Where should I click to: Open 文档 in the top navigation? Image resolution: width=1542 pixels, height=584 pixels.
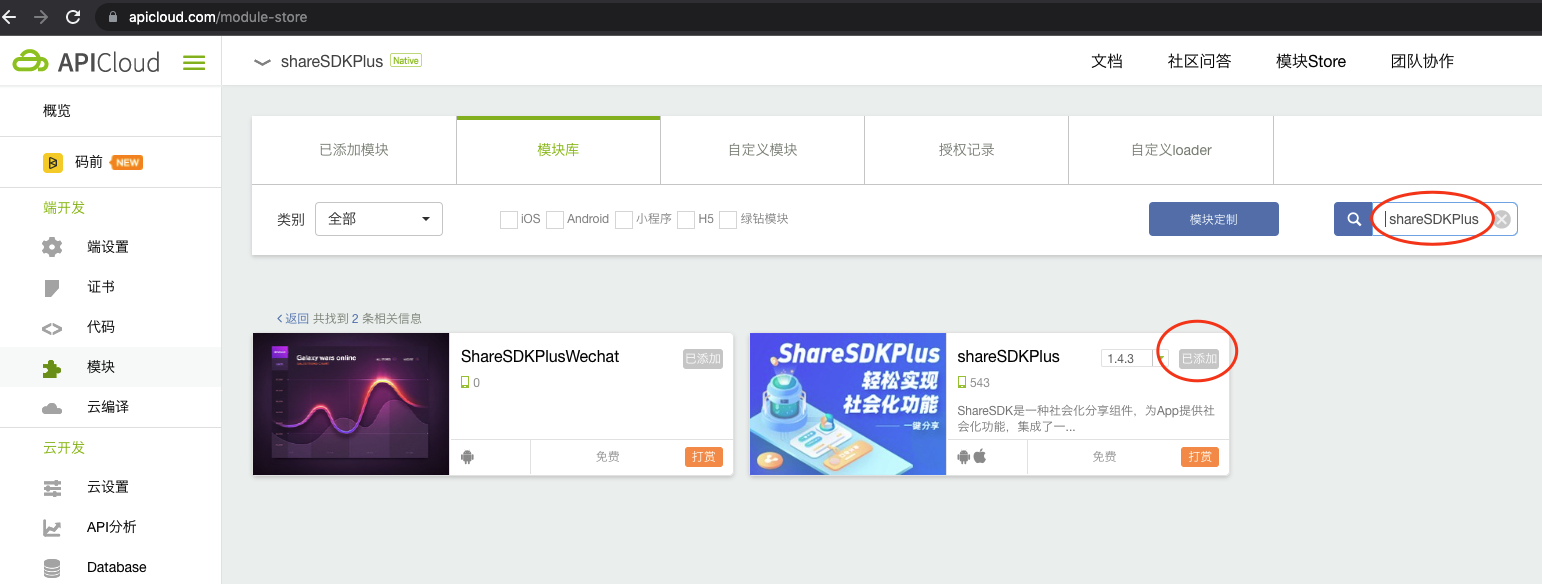tap(1107, 61)
